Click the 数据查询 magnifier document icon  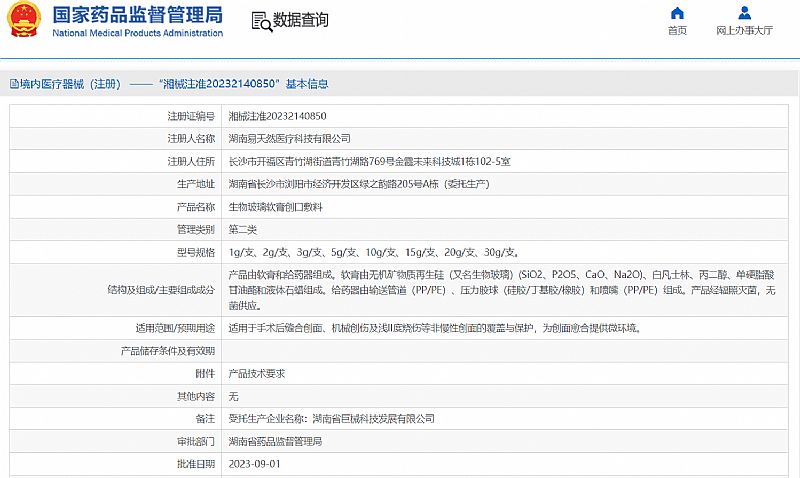(x=259, y=21)
